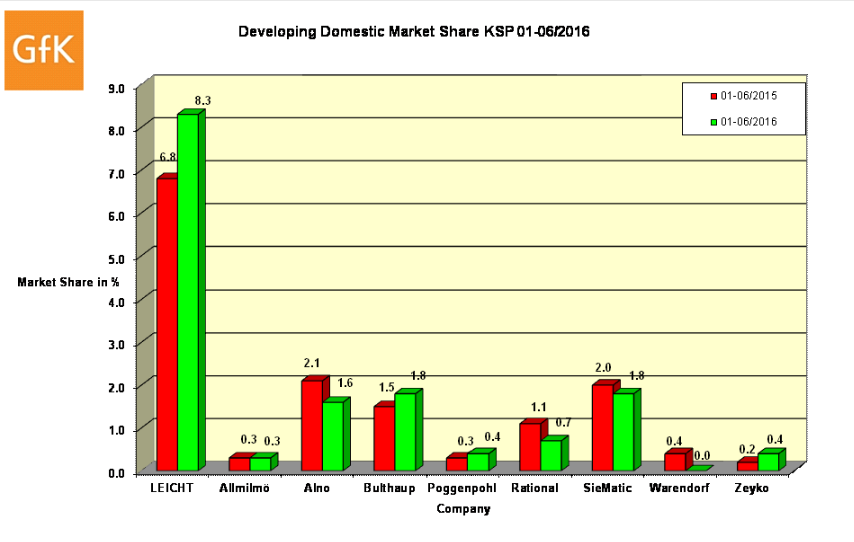The height and width of the screenshot is (542, 854).
Task: Select the Bulthaup red 2015 bar
Action: [385, 439]
